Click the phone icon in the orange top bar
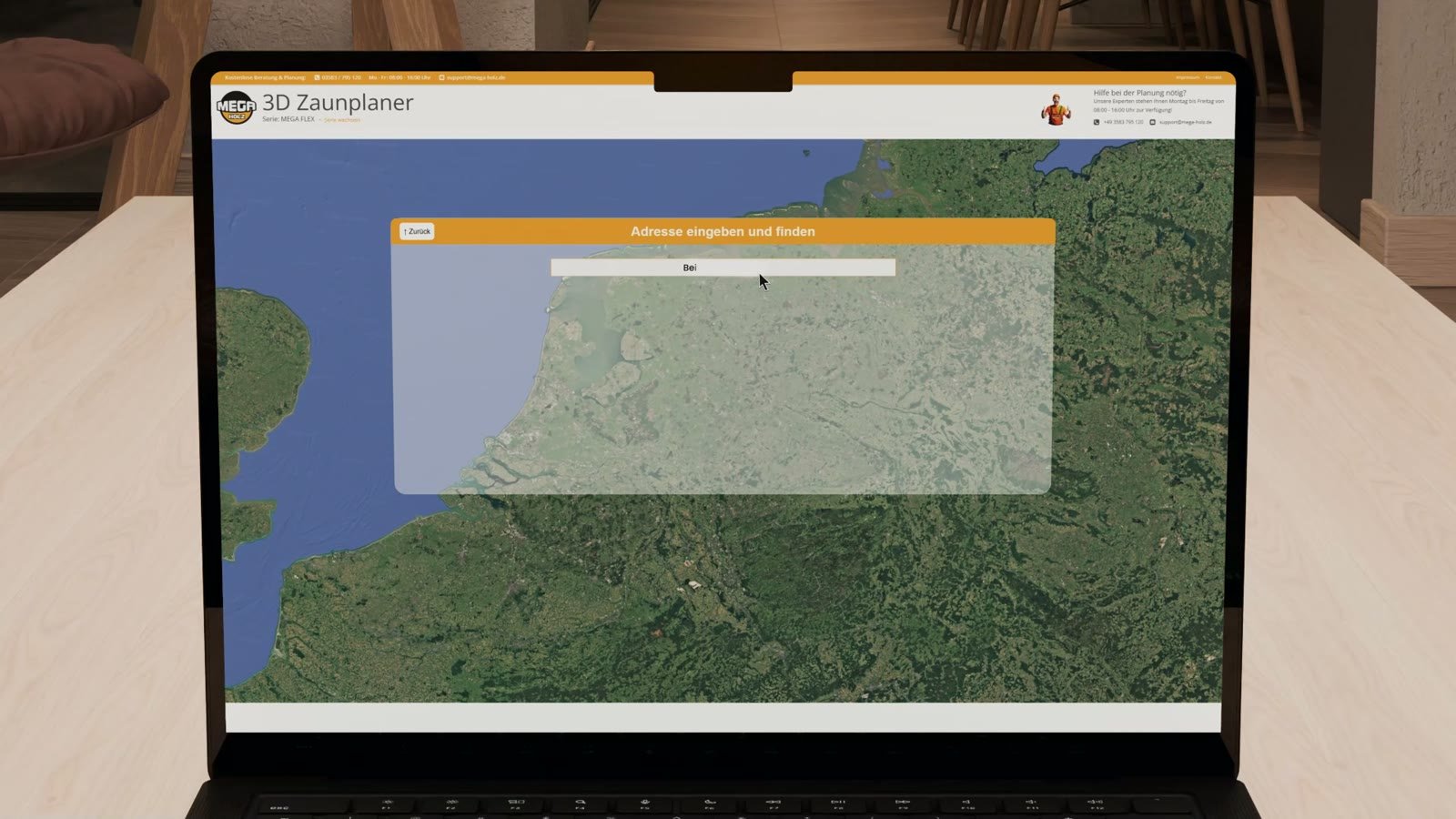This screenshot has width=1456, height=819. pos(317,77)
